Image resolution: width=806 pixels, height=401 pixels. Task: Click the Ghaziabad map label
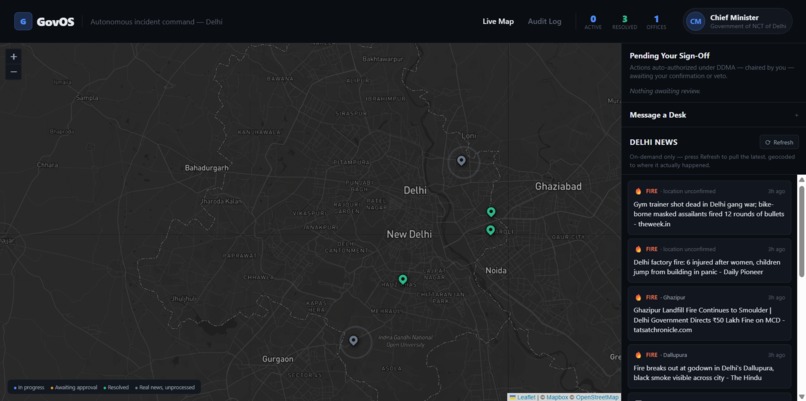[558, 186]
